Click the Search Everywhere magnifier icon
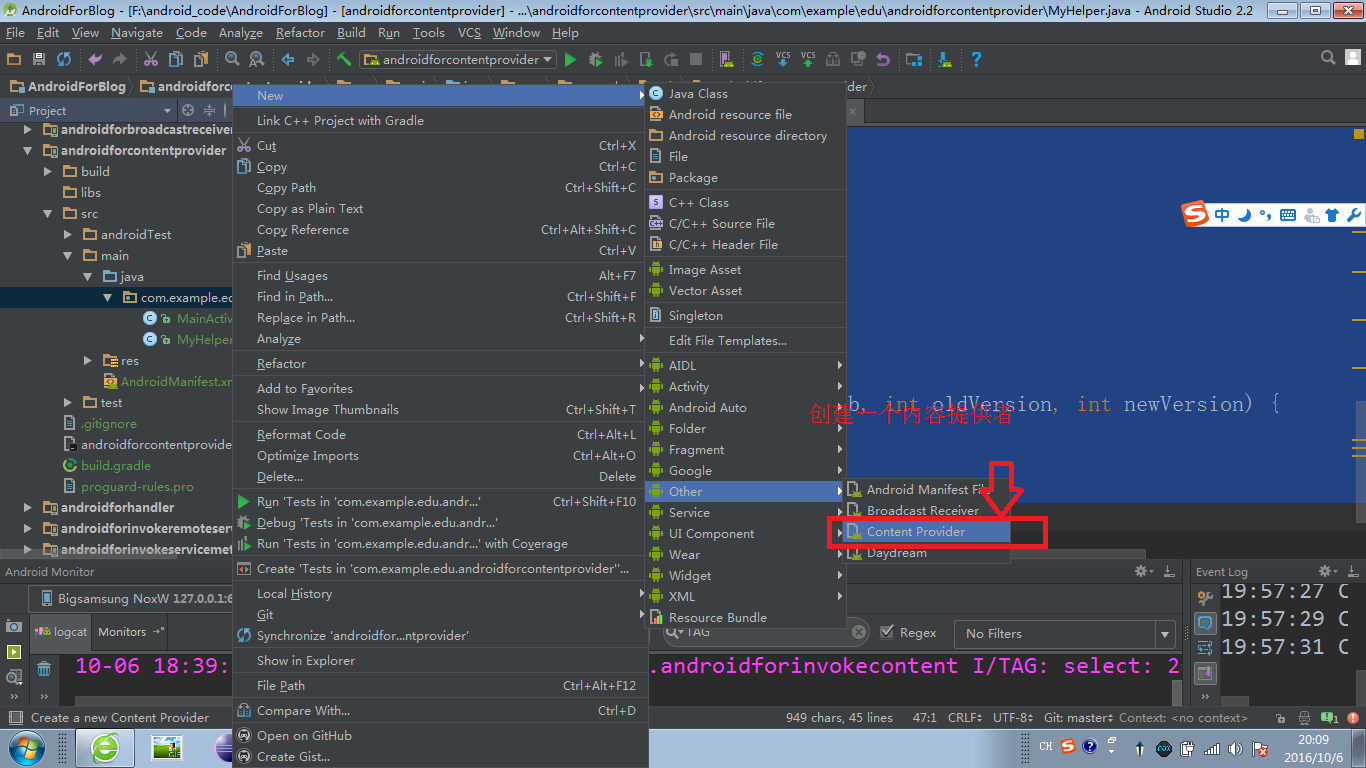 coord(1328,59)
